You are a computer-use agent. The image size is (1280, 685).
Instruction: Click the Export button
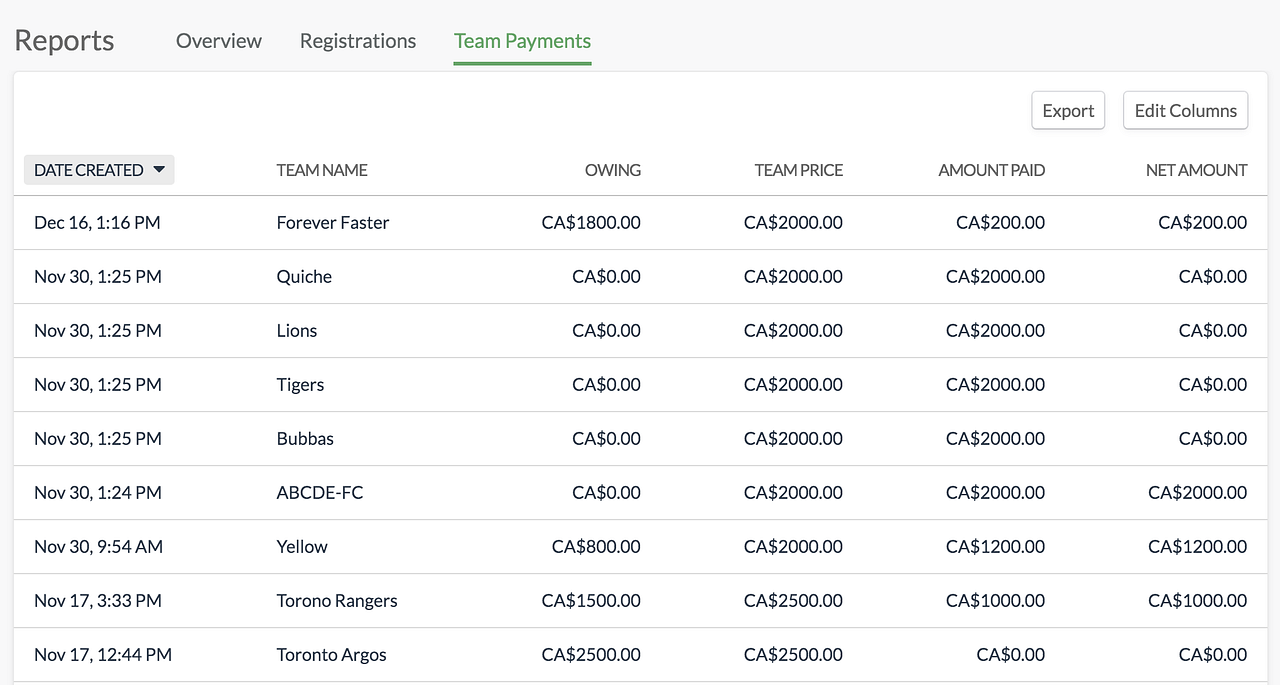[x=1068, y=111]
